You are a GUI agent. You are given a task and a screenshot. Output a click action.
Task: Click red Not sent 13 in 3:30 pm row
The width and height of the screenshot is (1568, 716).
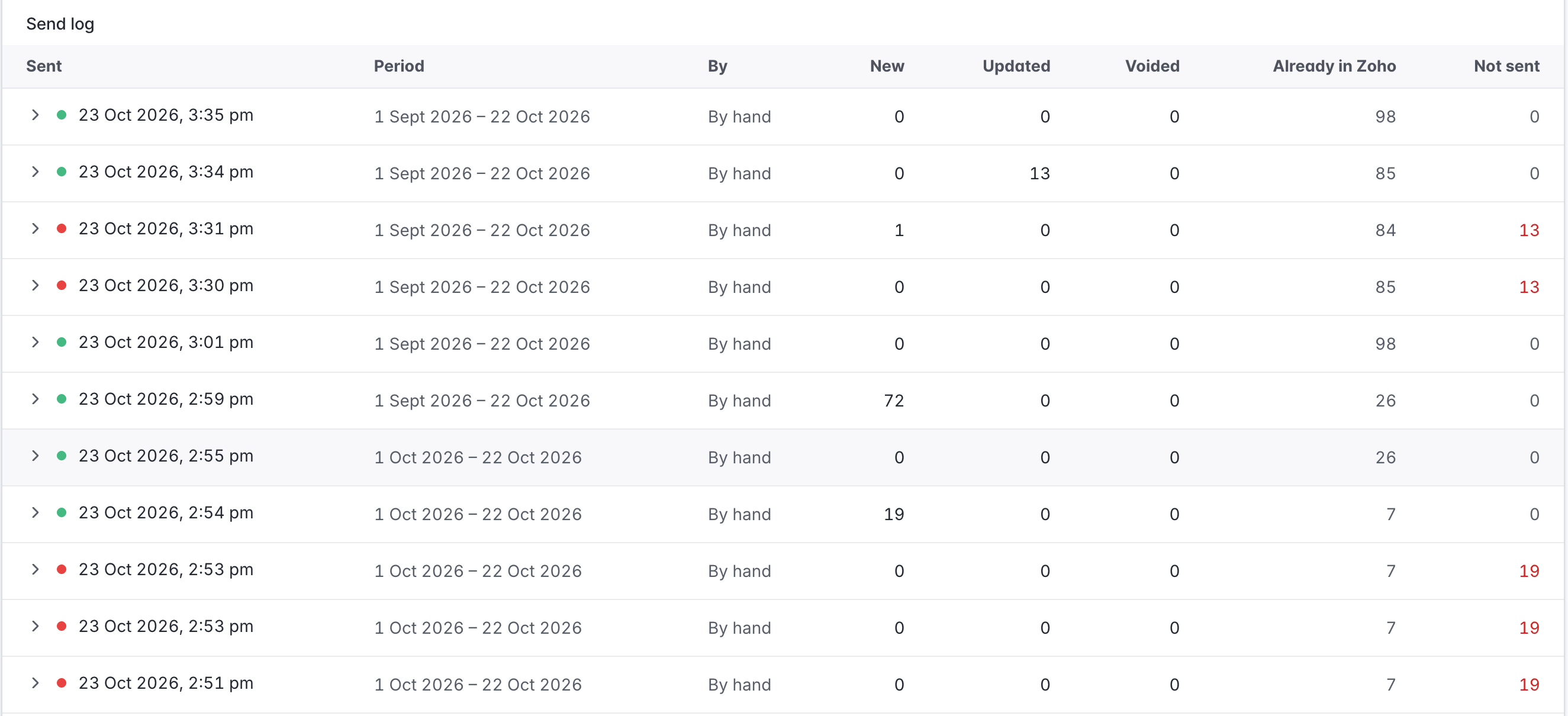click(x=1529, y=287)
